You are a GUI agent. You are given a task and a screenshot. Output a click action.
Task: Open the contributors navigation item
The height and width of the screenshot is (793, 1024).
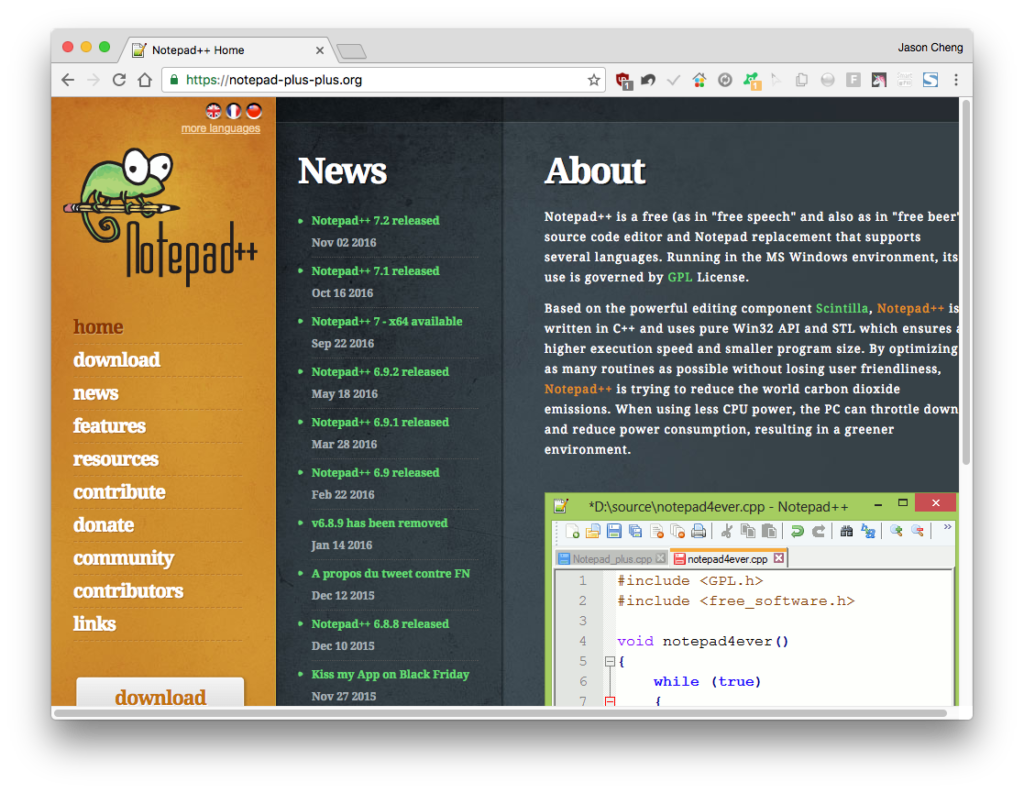[x=128, y=591]
